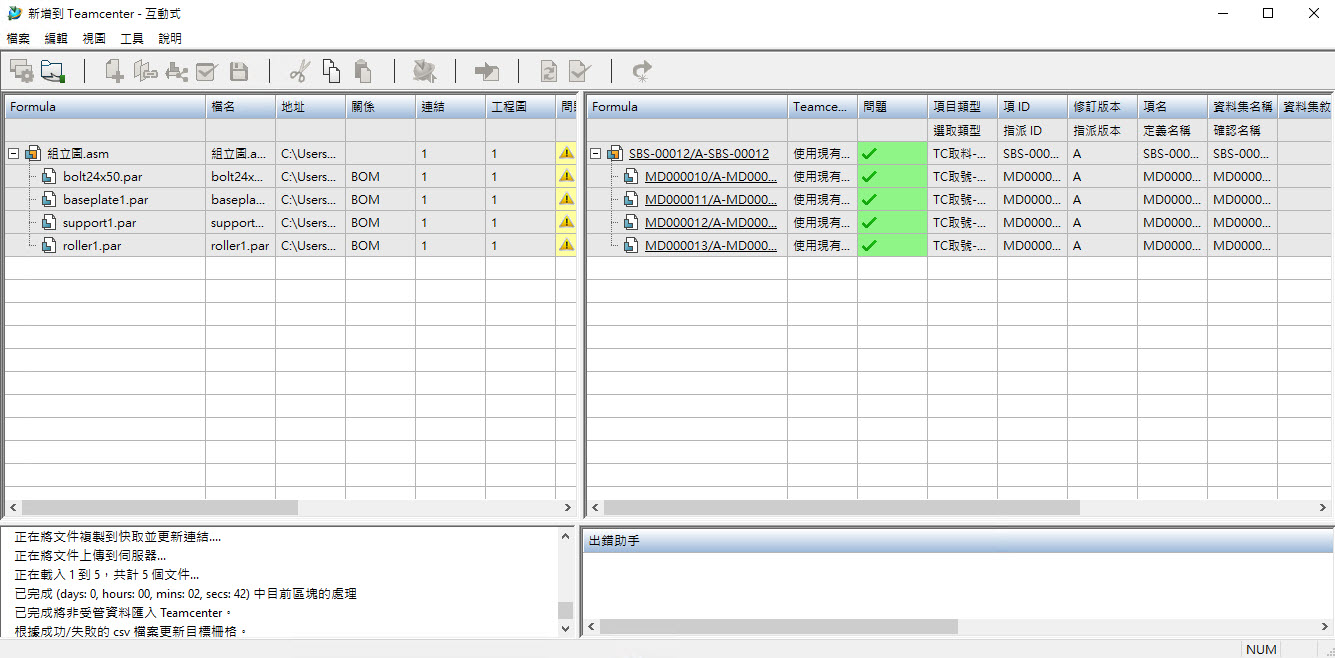Screen dimensions: 1335x658
Task: Open the 說明 menu
Action: click(170, 38)
